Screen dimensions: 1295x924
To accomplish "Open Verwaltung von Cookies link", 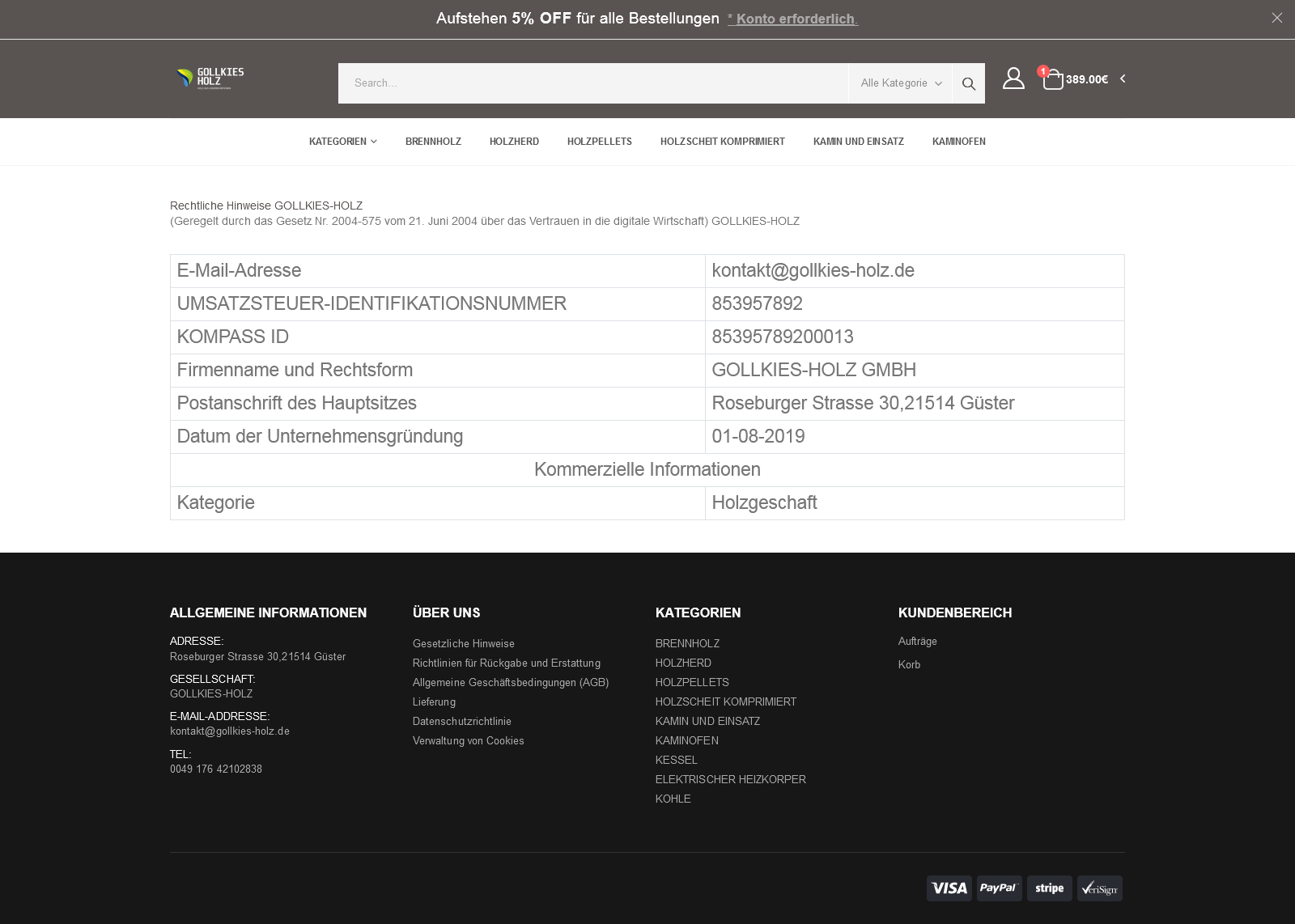I will coord(469,741).
